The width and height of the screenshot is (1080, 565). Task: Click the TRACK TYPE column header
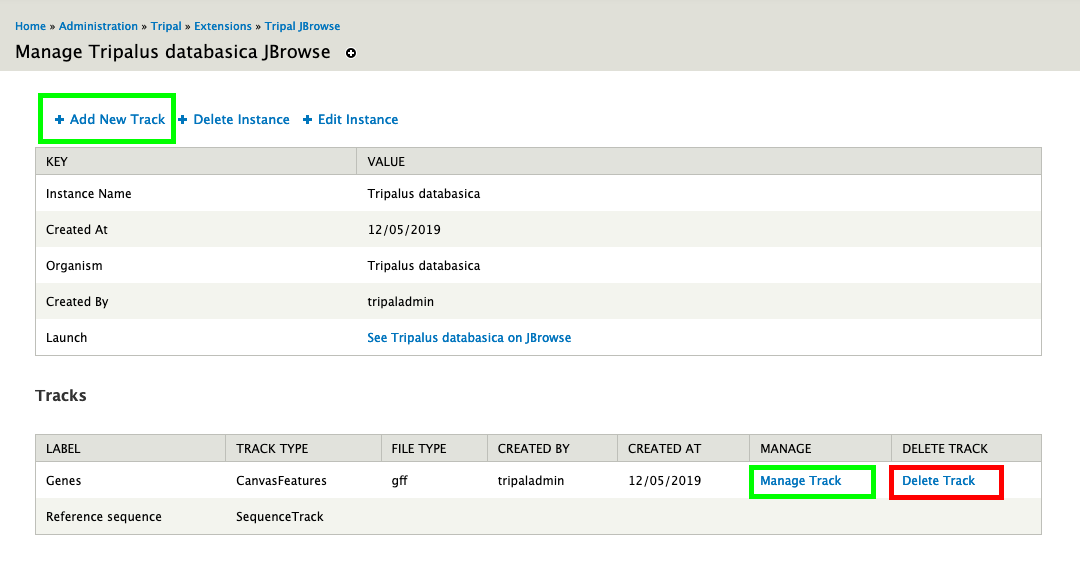[272, 449]
